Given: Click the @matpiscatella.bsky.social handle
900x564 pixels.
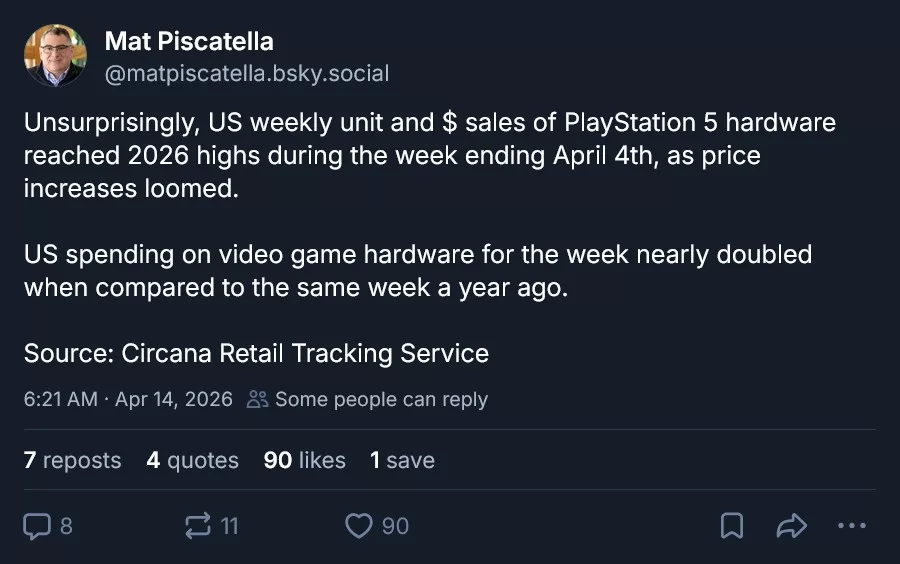Looking at the screenshot, I should point(247,73).
